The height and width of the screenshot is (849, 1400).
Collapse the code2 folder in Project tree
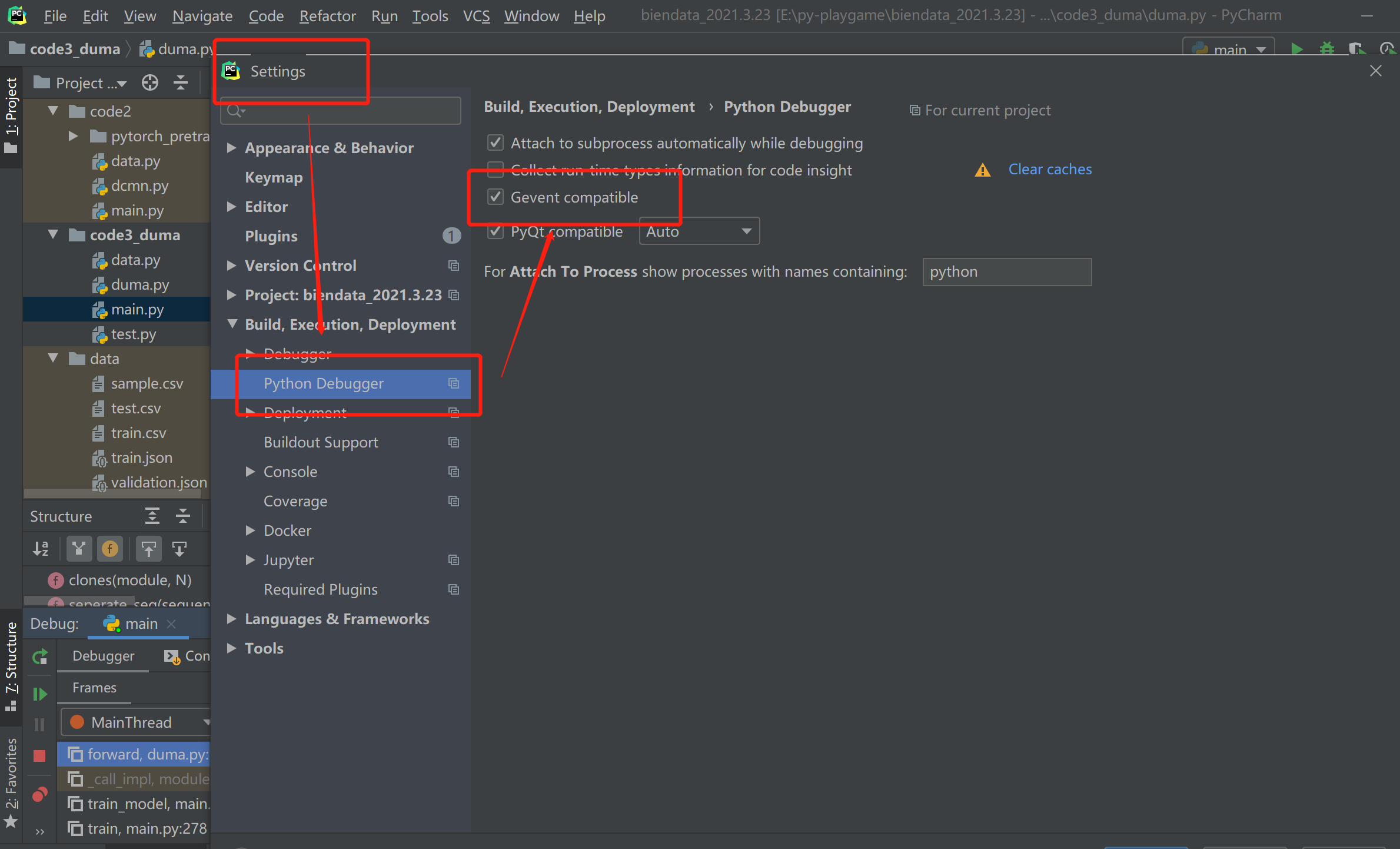[x=54, y=111]
